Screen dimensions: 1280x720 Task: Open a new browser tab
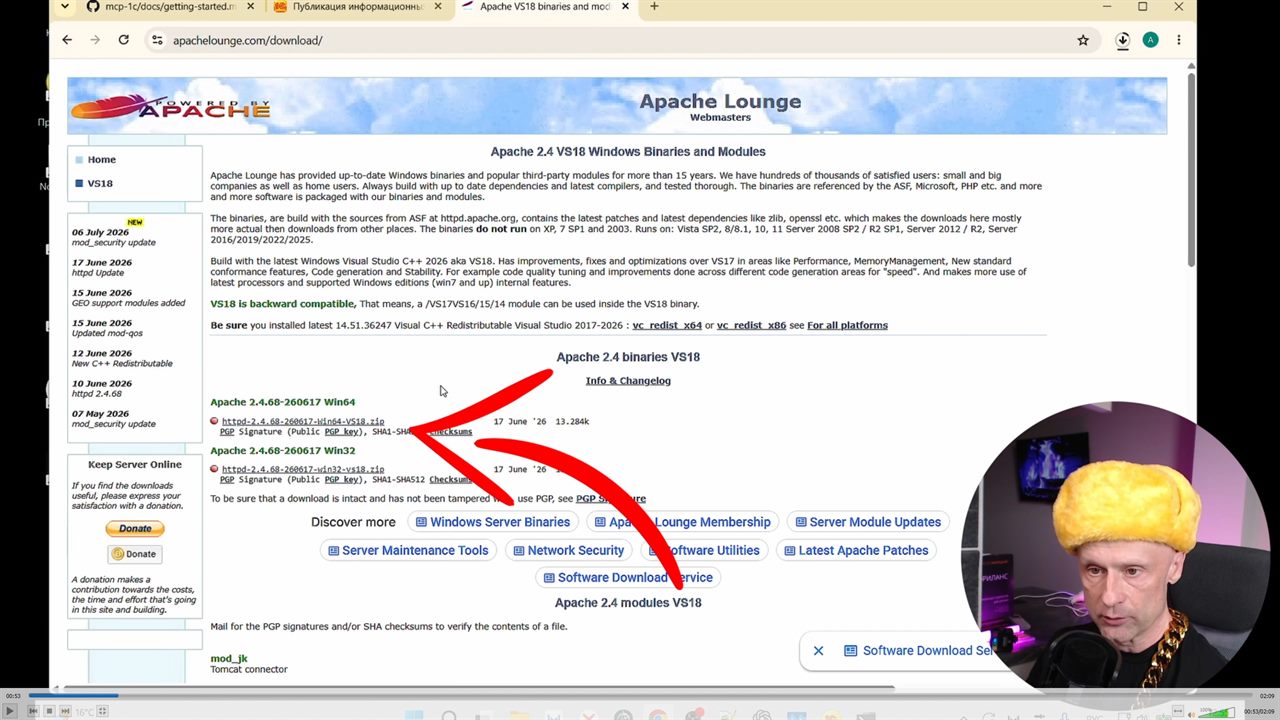(654, 7)
